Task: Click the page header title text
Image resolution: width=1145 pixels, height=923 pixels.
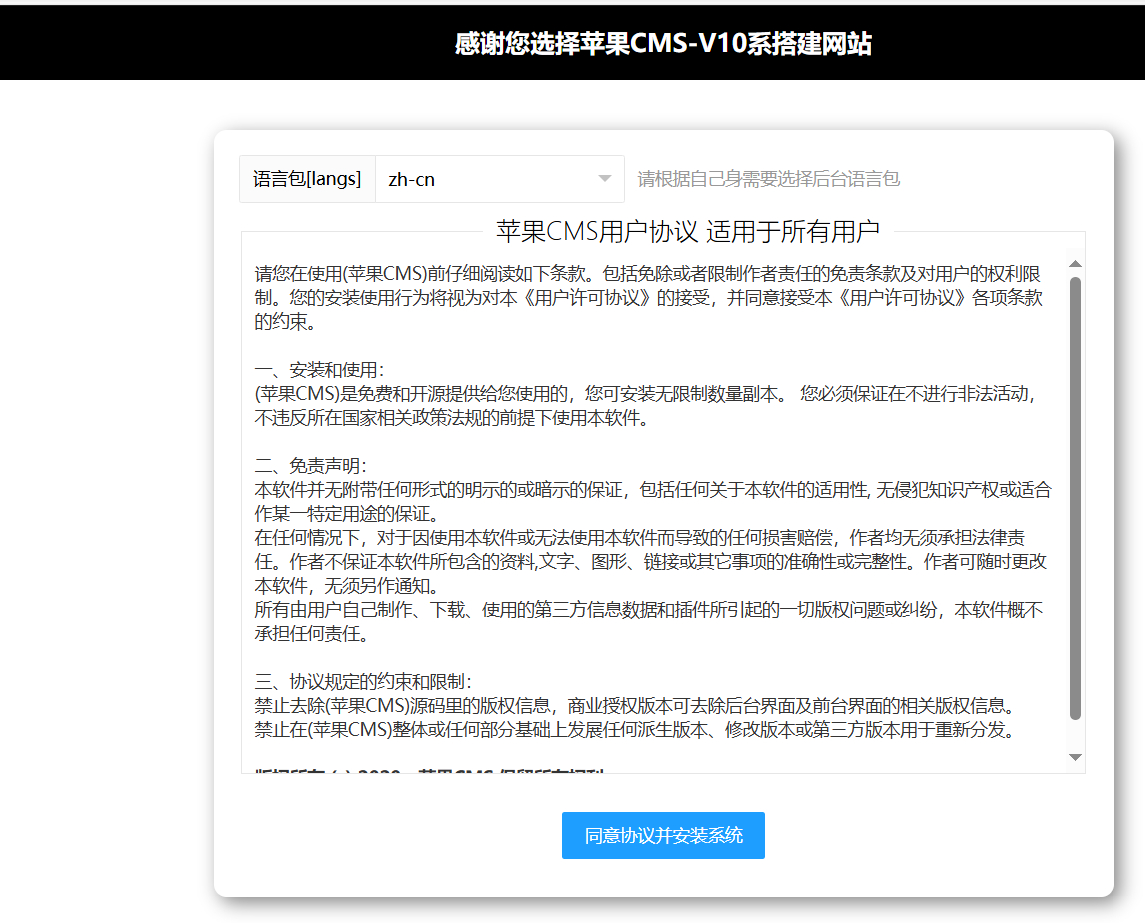Action: coord(663,44)
